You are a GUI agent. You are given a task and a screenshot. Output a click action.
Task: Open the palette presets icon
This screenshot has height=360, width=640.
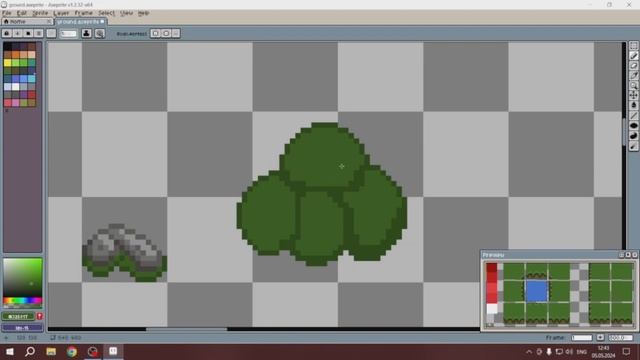pyautogui.click(x=28, y=33)
